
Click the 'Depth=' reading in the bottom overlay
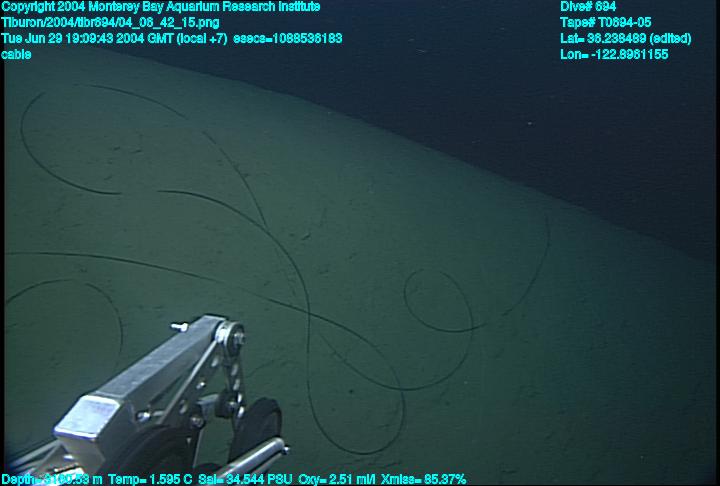[52, 480]
